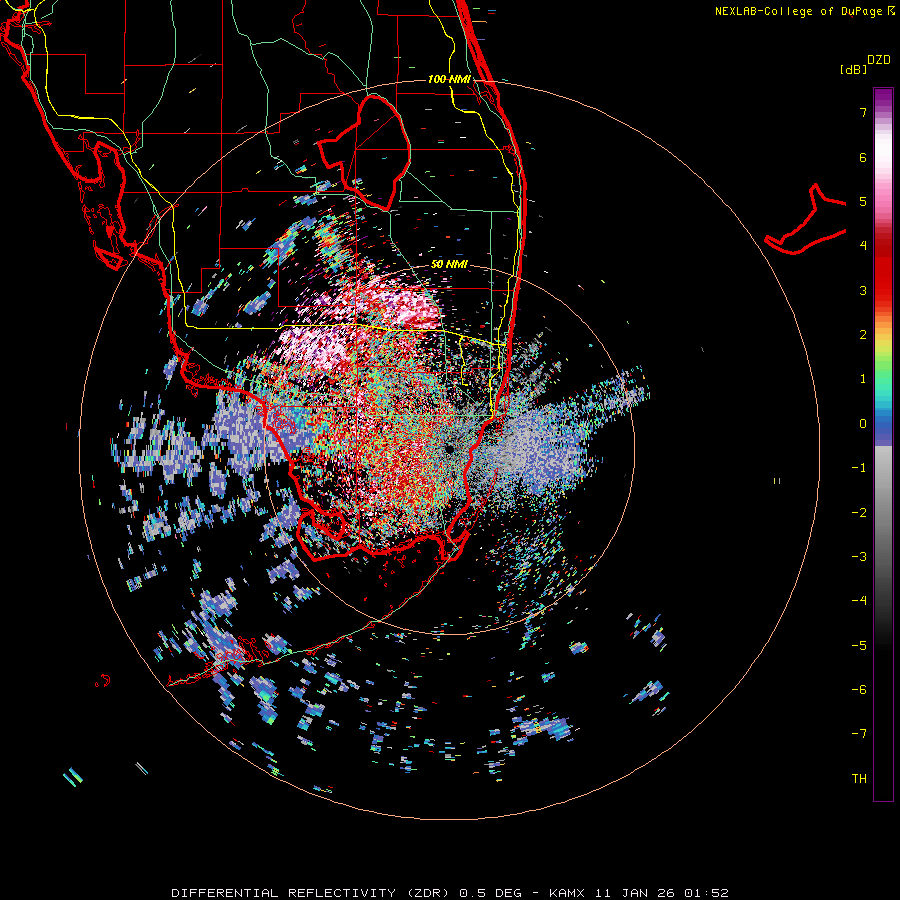This screenshot has height=900, width=900.
Task: Click the red Bahamas island outline at right
Action: pos(806,219)
